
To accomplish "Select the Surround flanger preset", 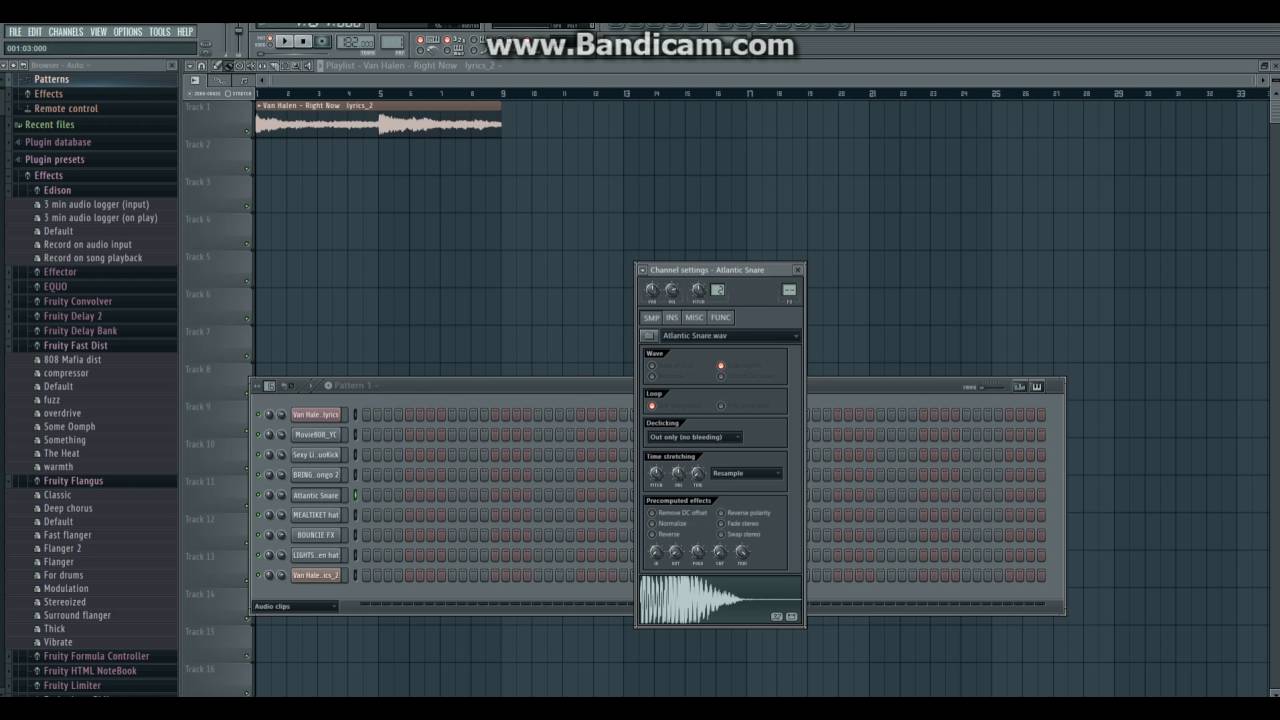I will pos(77,616).
